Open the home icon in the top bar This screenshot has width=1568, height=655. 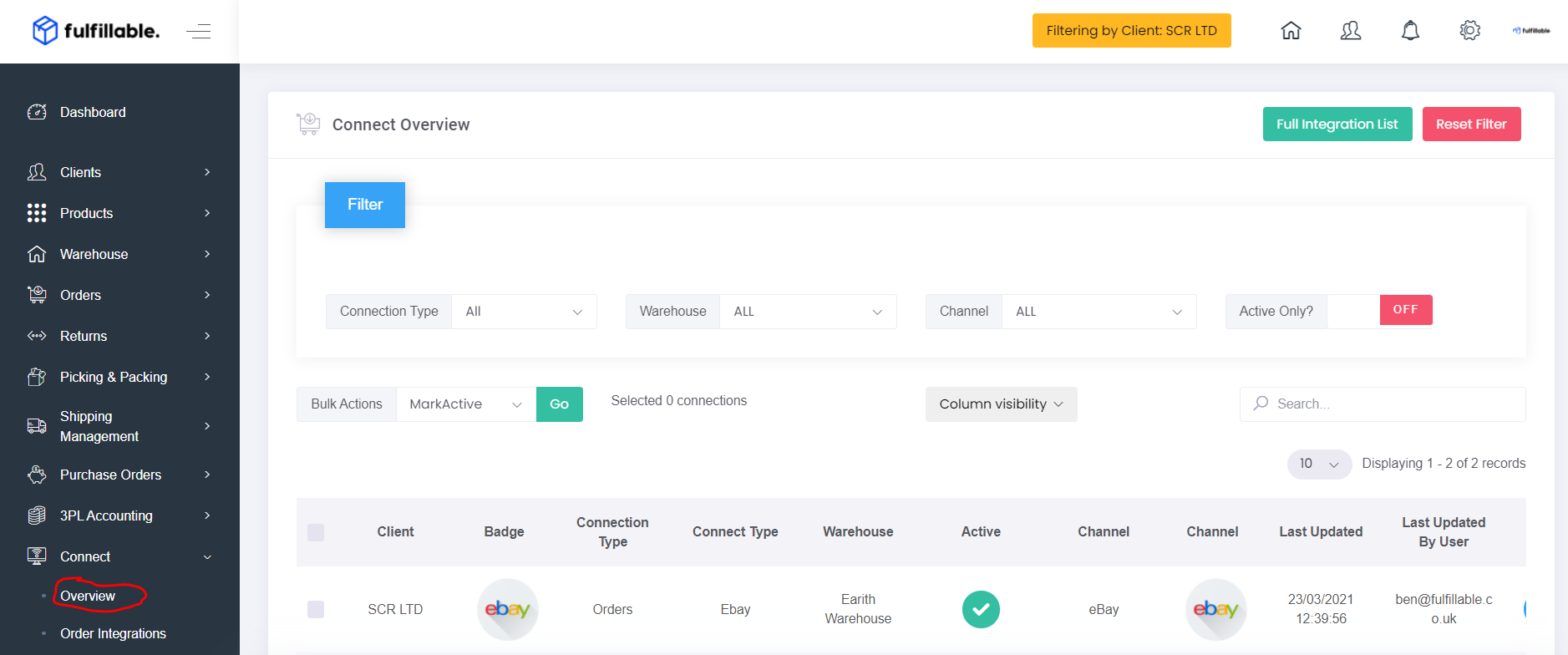pos(1291,31)
